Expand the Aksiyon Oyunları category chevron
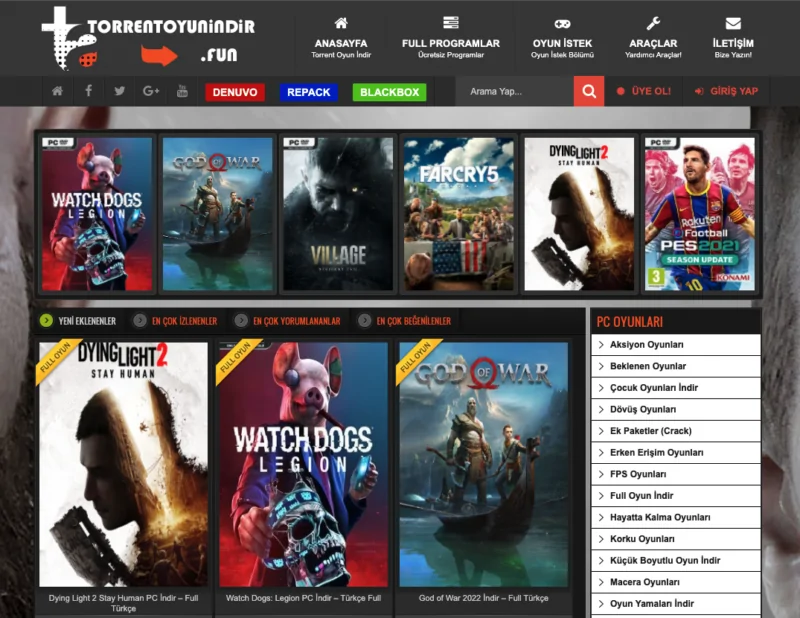 [x=601, y=344]
